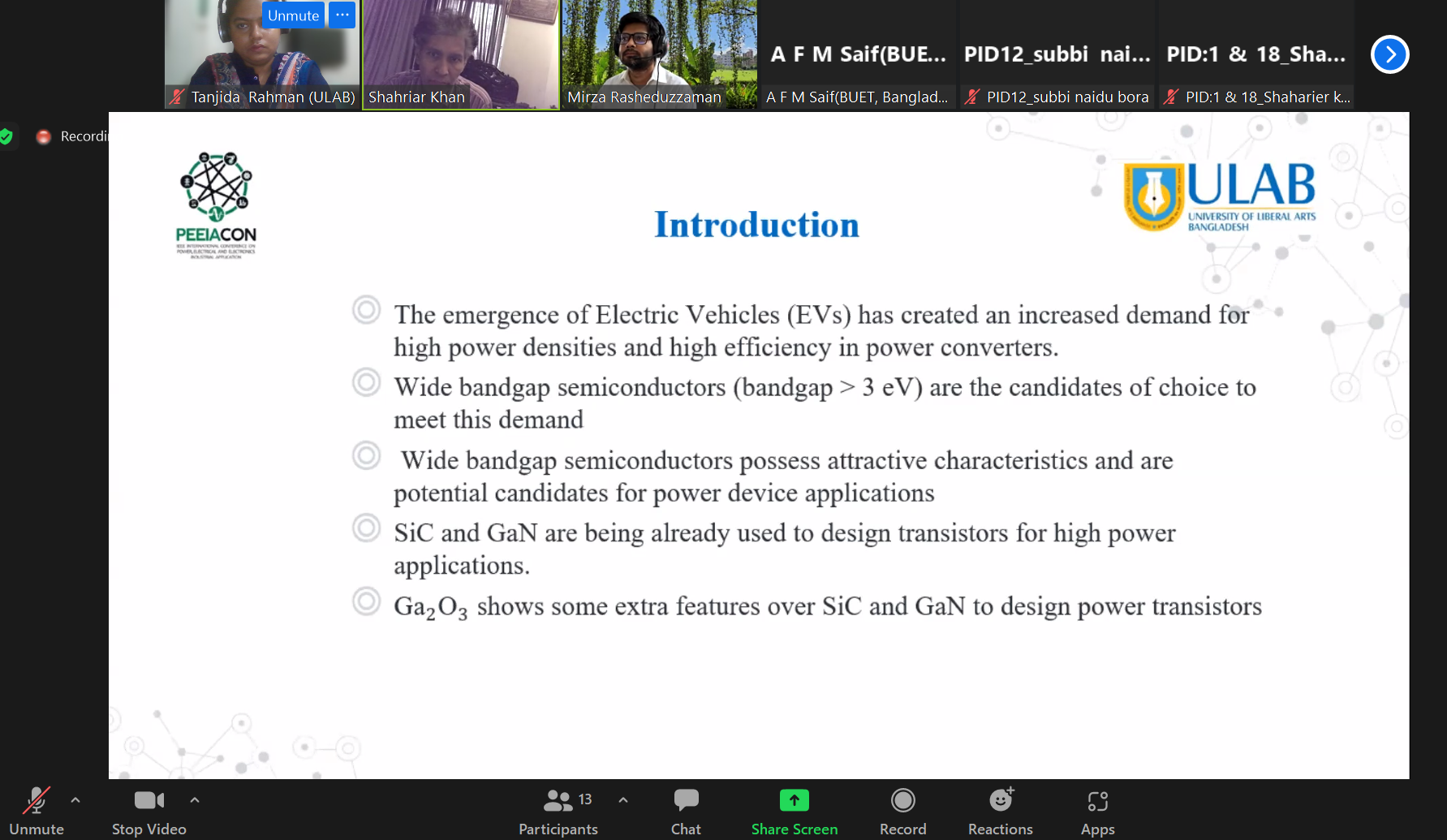
Task: Expand video options arrow beside Stop Video
Action: point(195,799)
